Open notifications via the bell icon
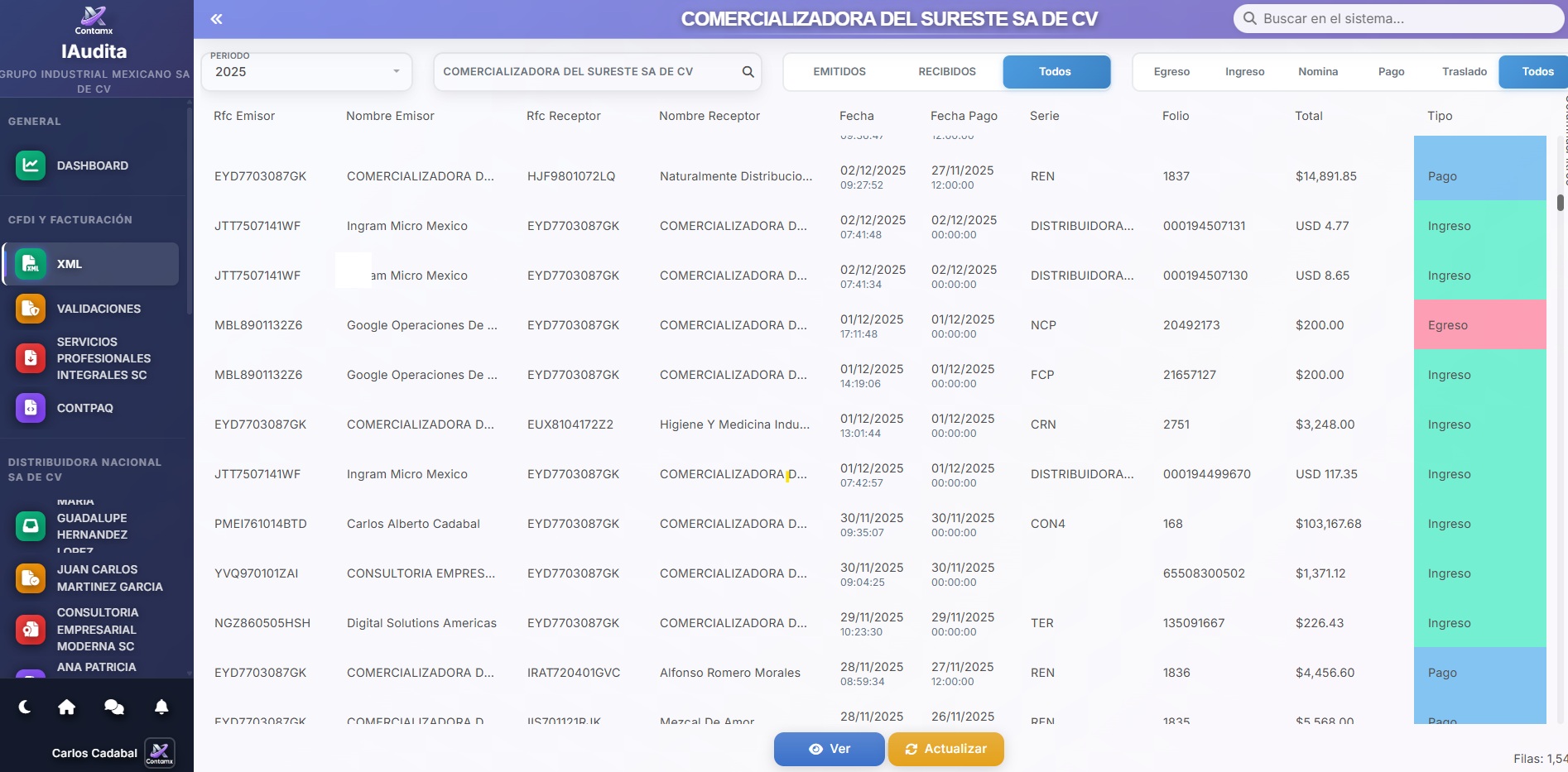The width and height of the screenshot is (1568, 772). click(x=161, y=707)
